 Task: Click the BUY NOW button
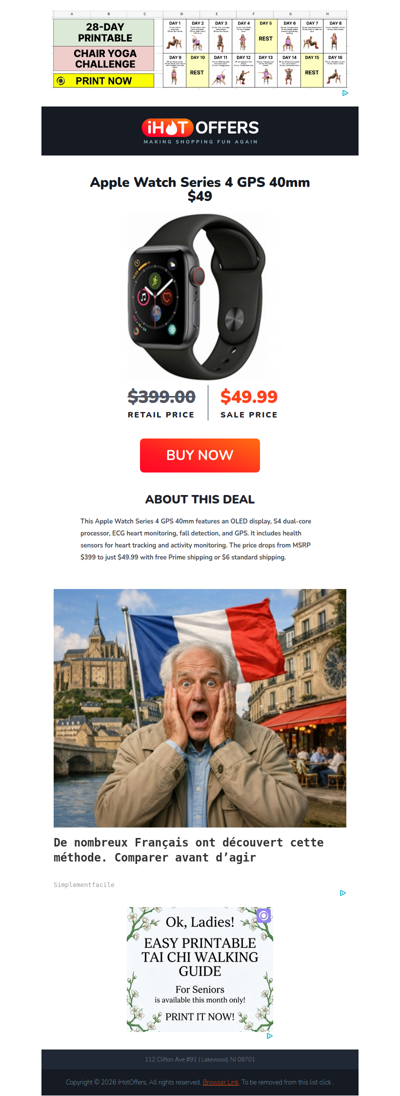pos(200,455)
